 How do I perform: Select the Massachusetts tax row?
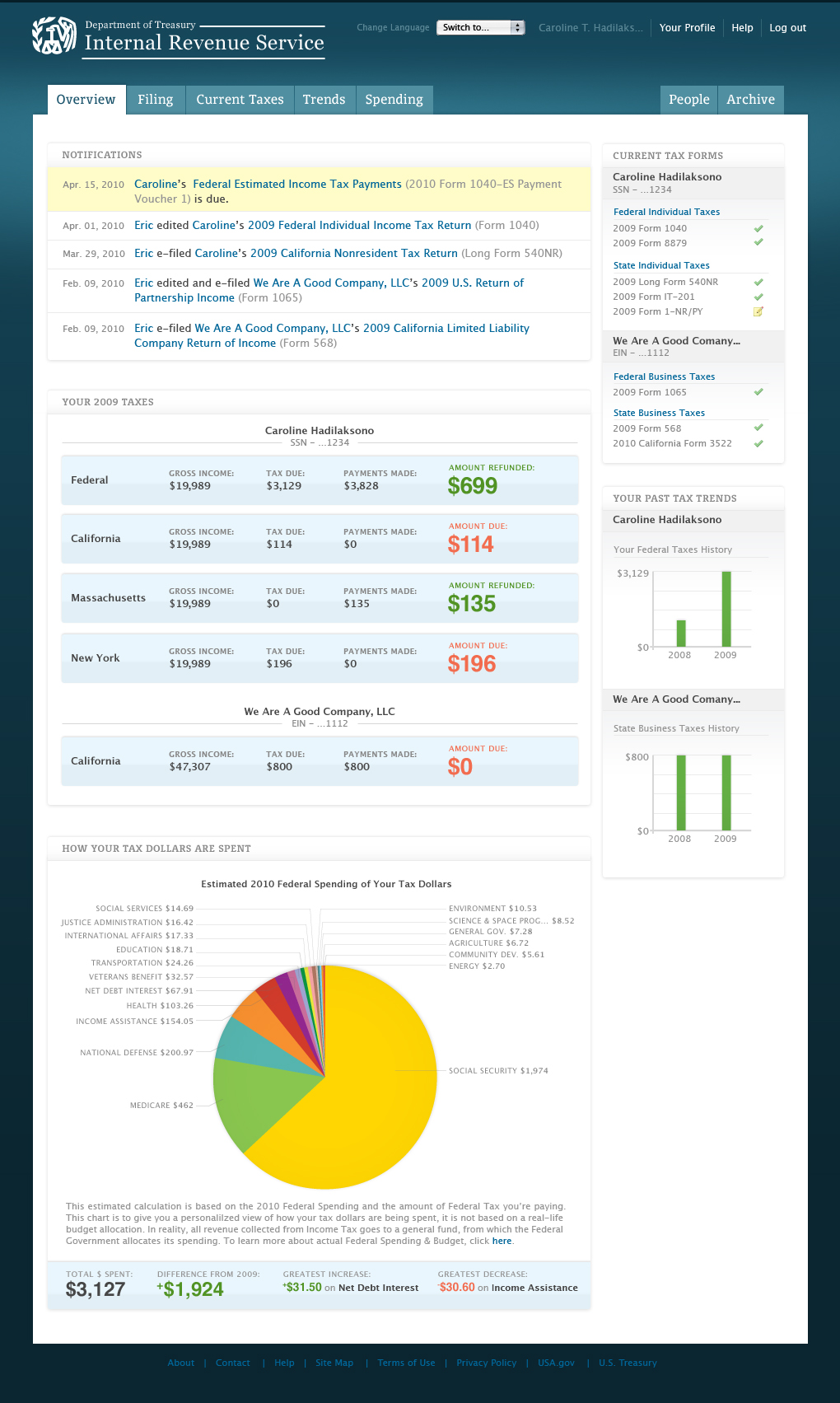320,598
